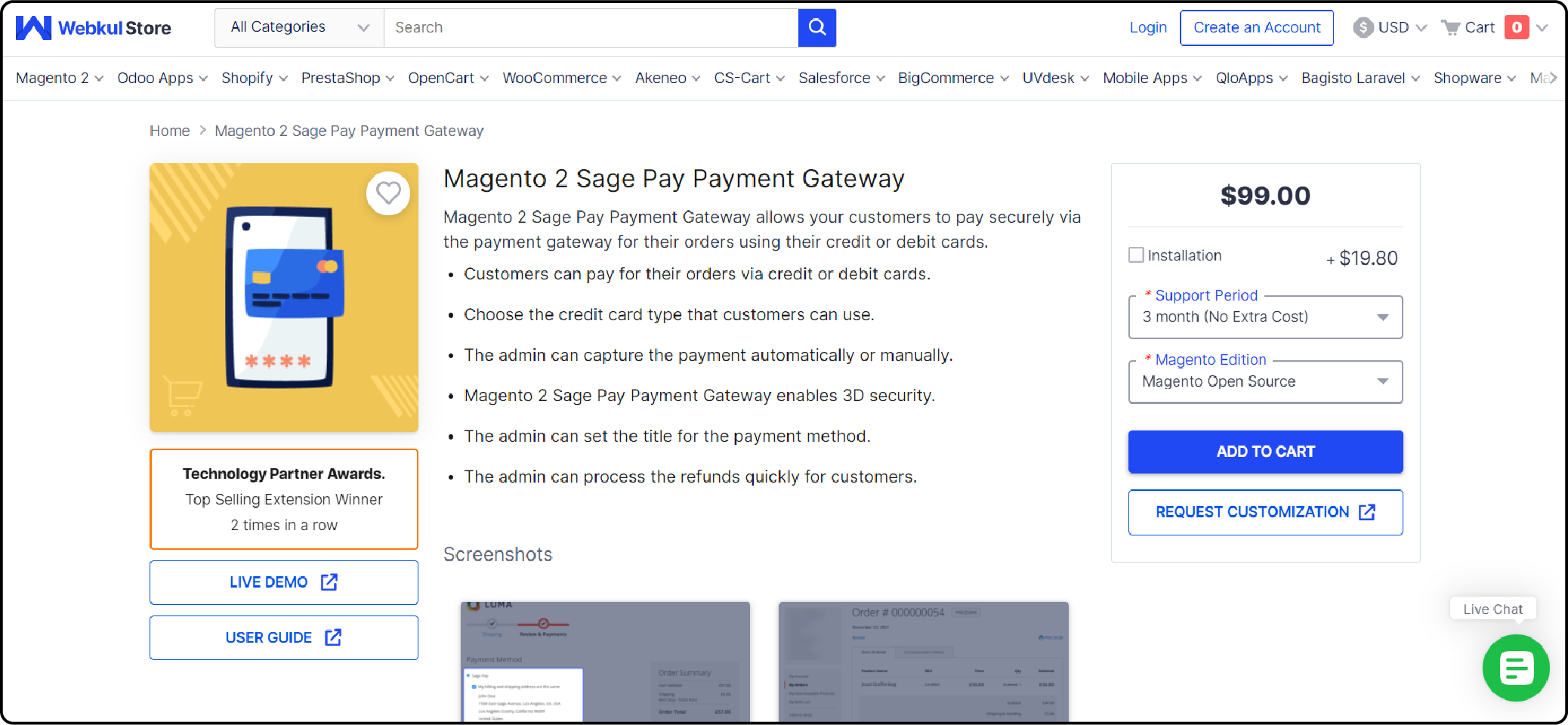Click the USD currency dollar icon

[1363, 27]
